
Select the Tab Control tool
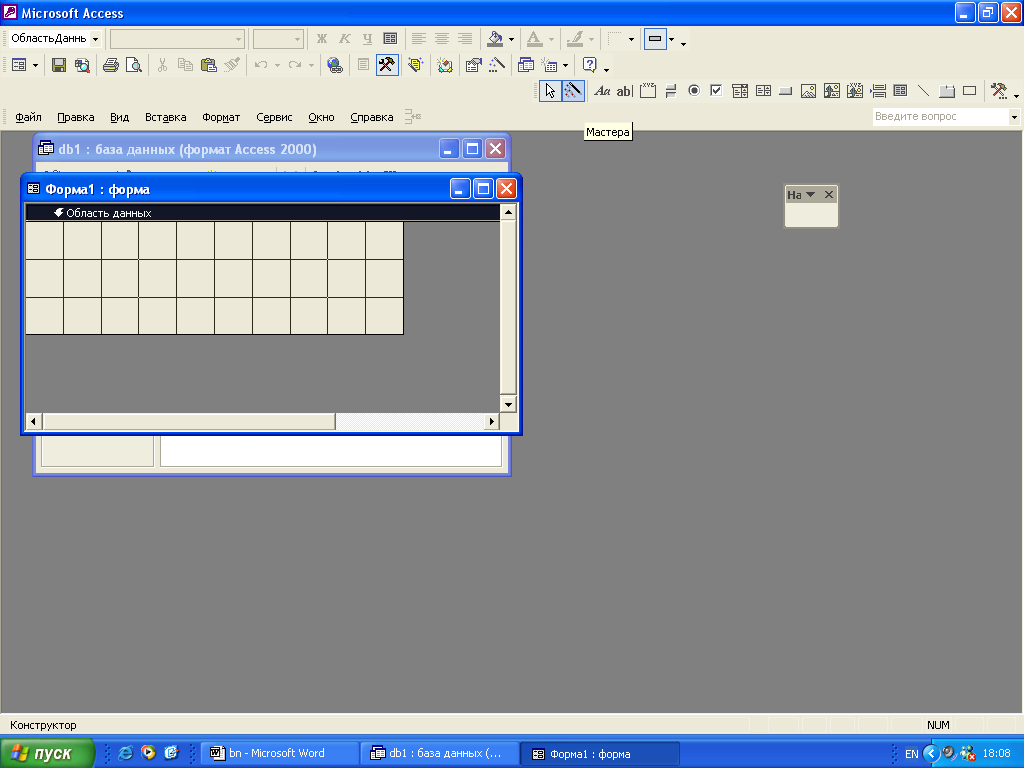(947, 91)
